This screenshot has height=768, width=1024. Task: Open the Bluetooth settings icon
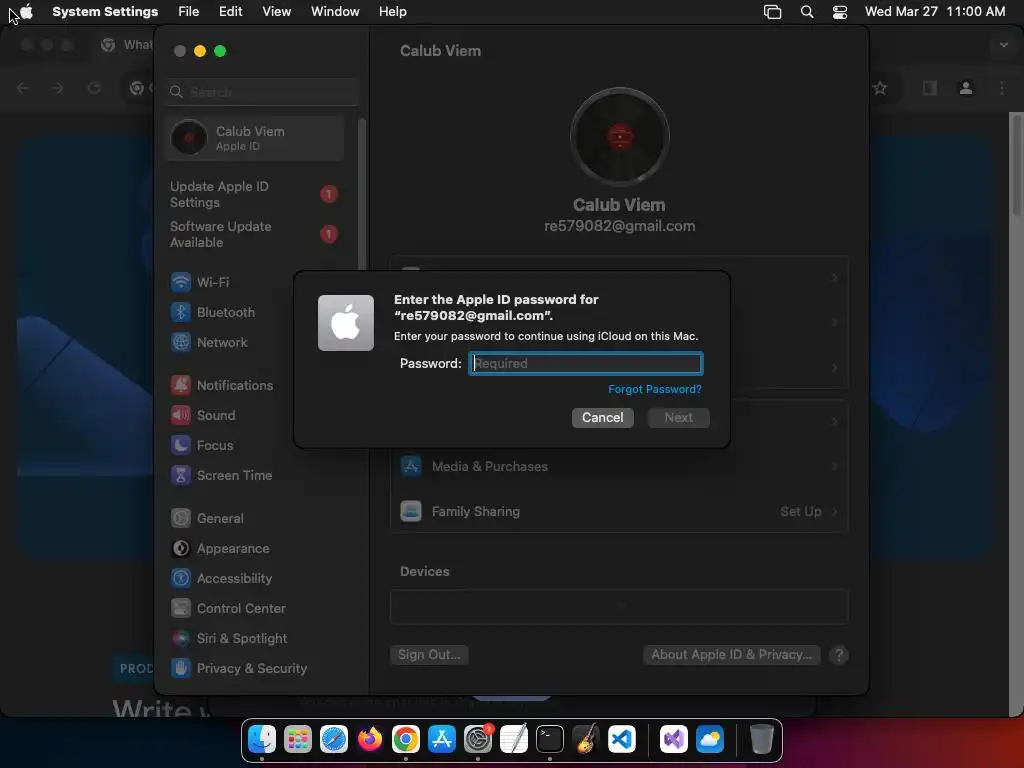pyautogui.click(x=181, y=312)
